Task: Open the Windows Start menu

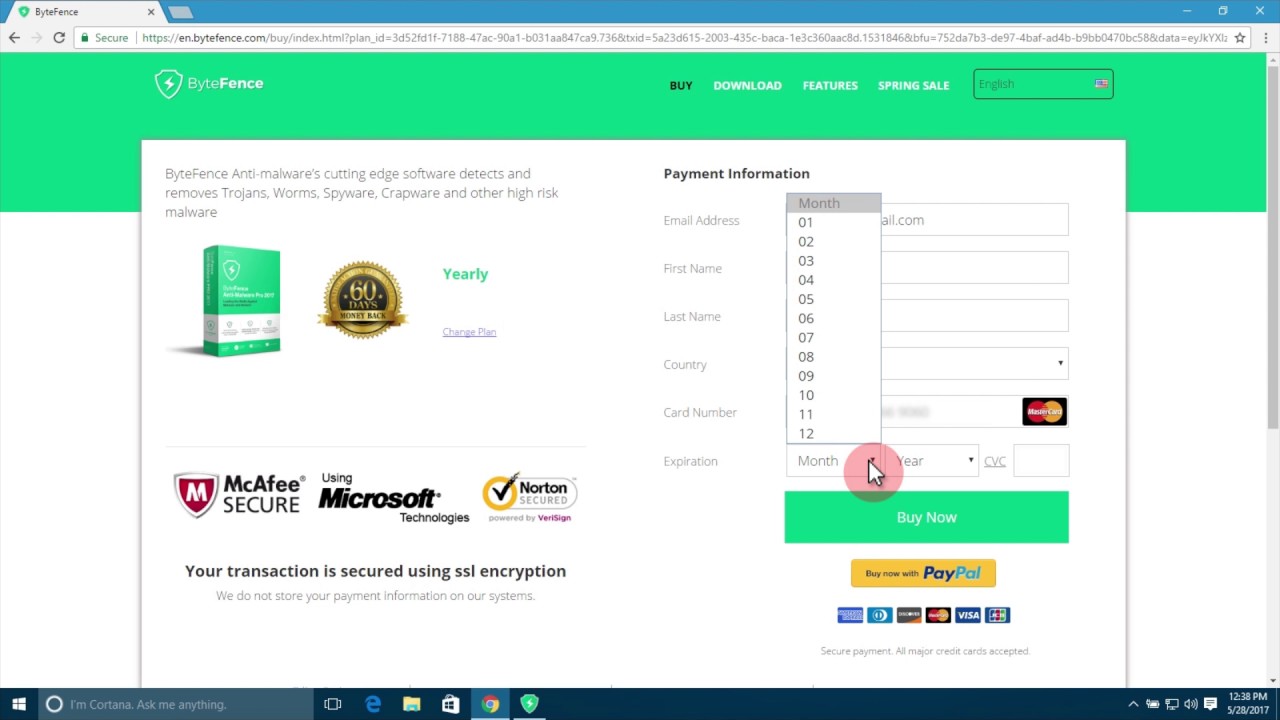Action: click(x=19, y=704)
